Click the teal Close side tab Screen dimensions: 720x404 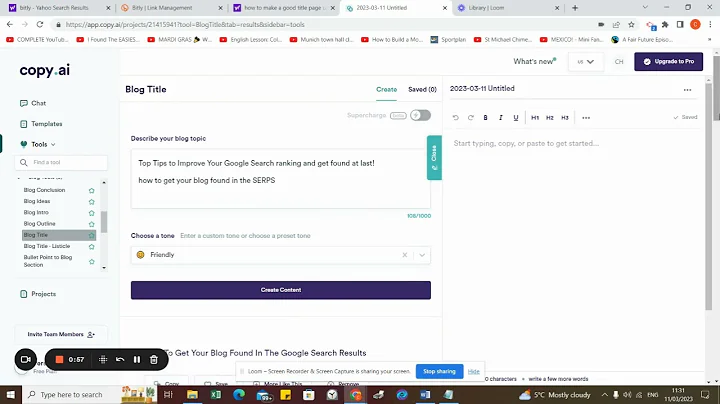[434, 157]
